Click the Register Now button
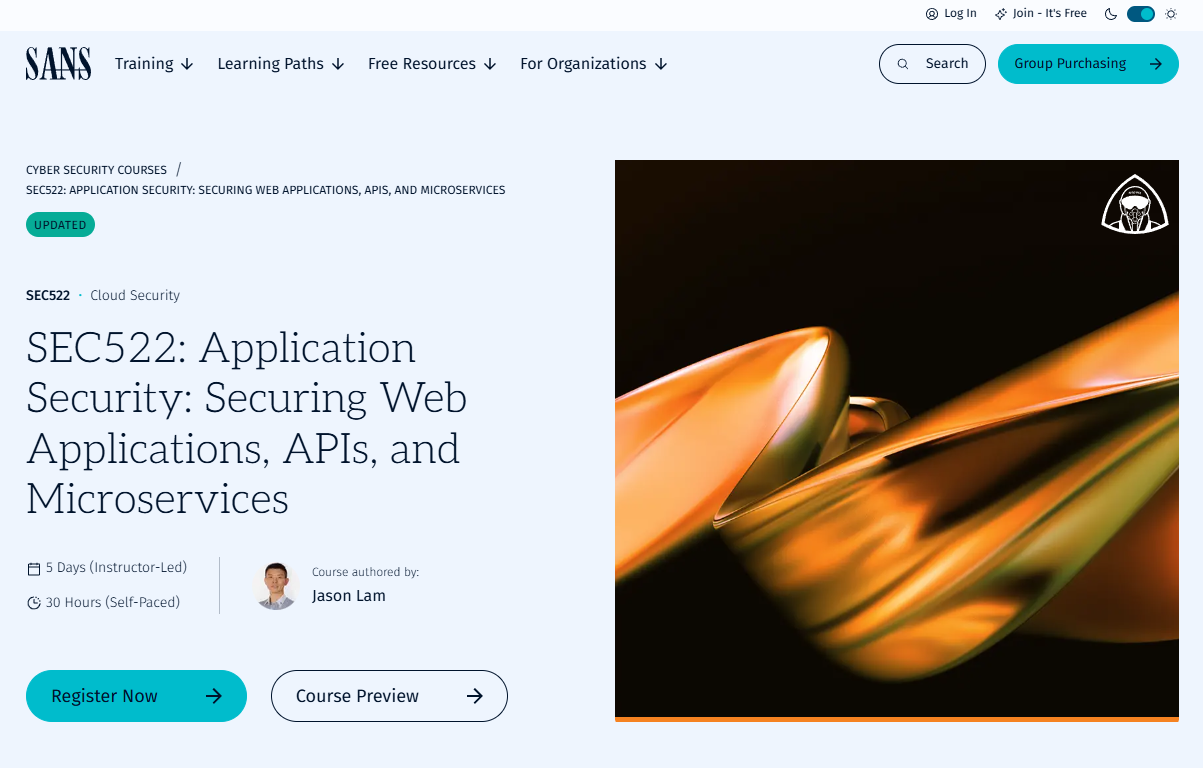Screen dimensions: 1203x768 136,696
